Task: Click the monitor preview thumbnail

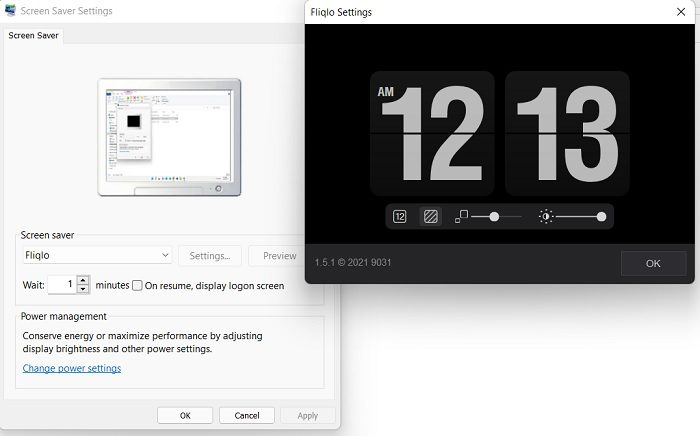Action: [x=169, y=137]
